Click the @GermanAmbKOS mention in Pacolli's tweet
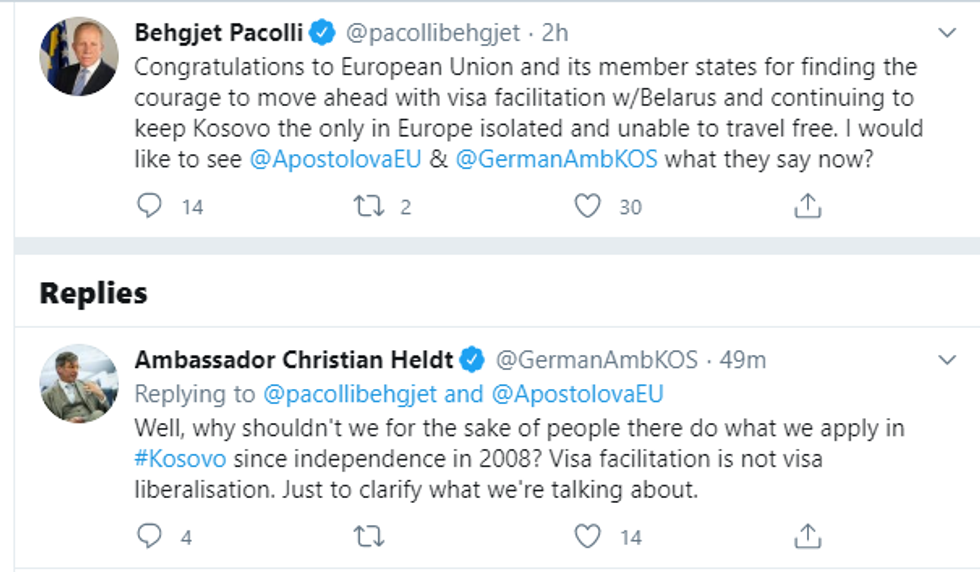980x572 pixels. 556,158
